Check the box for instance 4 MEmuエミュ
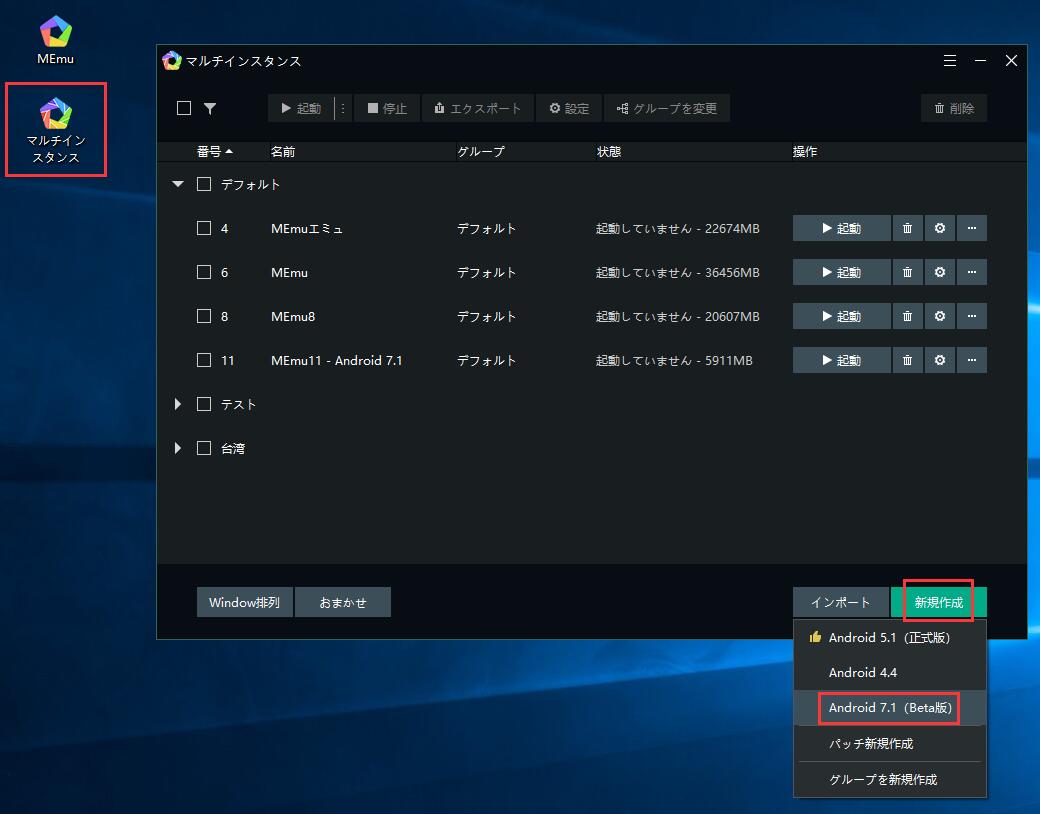This screenshot has width=1040, height=814. [204, 228]
